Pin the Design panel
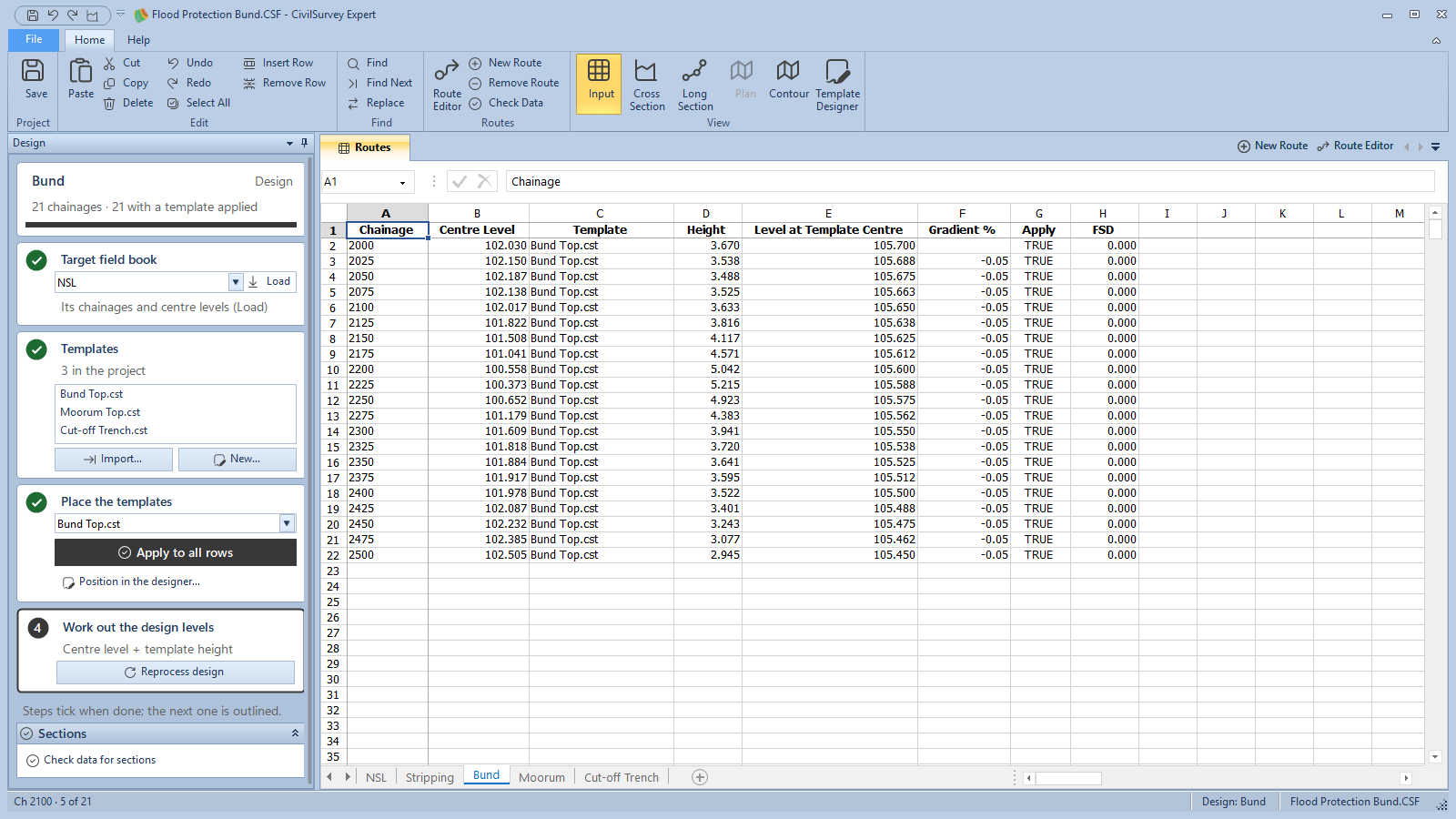Viewport: 1456px width, 819px height. click(304, 143)
